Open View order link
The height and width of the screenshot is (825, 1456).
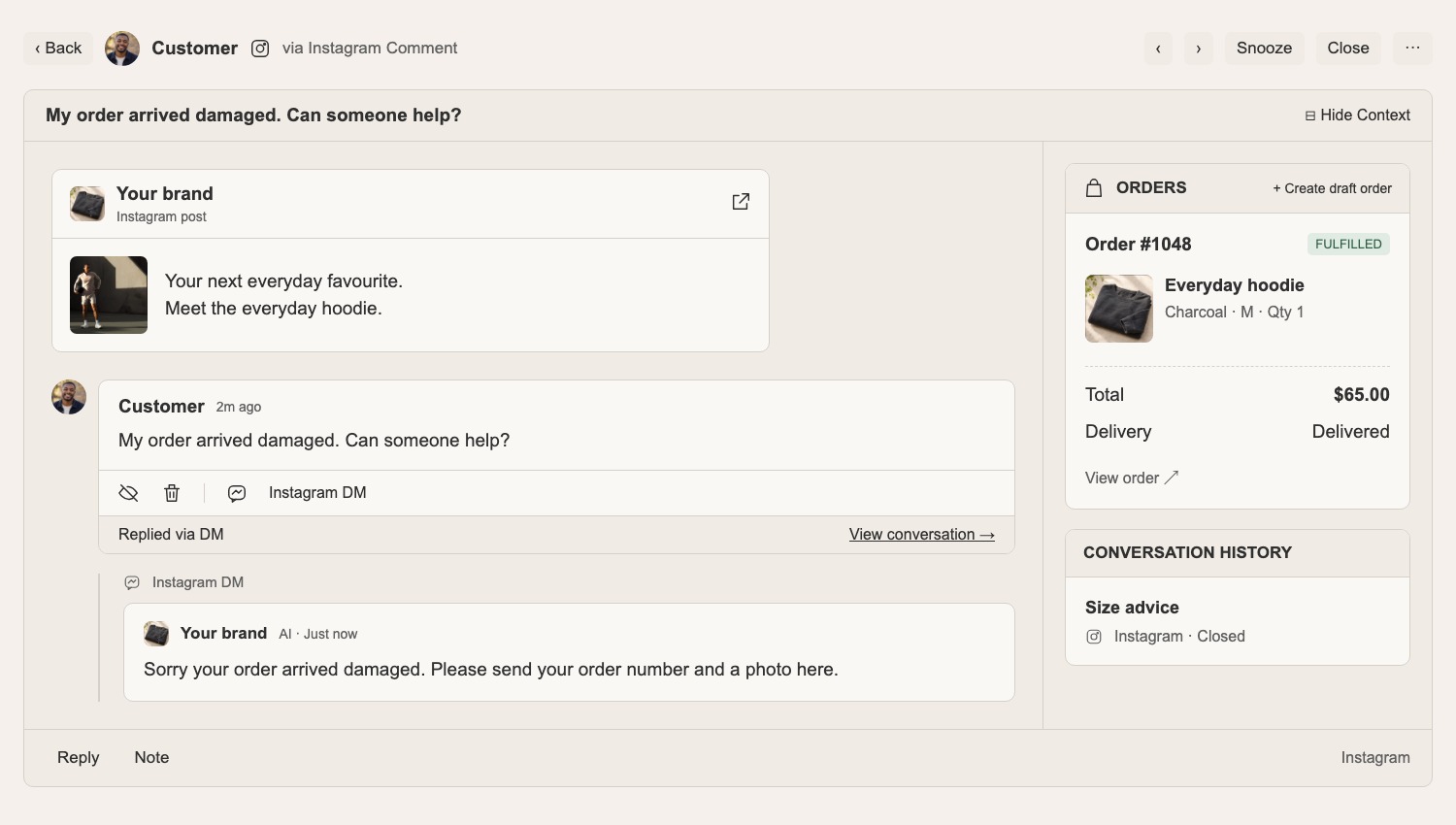click(1132, 478)
